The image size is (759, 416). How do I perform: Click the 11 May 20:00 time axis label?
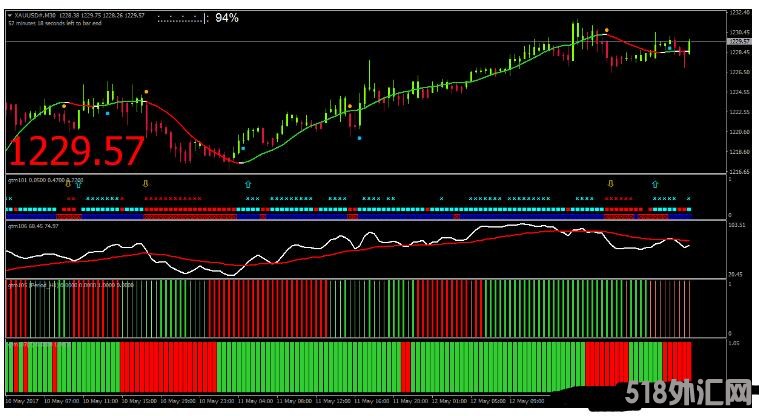pos(410,401)
